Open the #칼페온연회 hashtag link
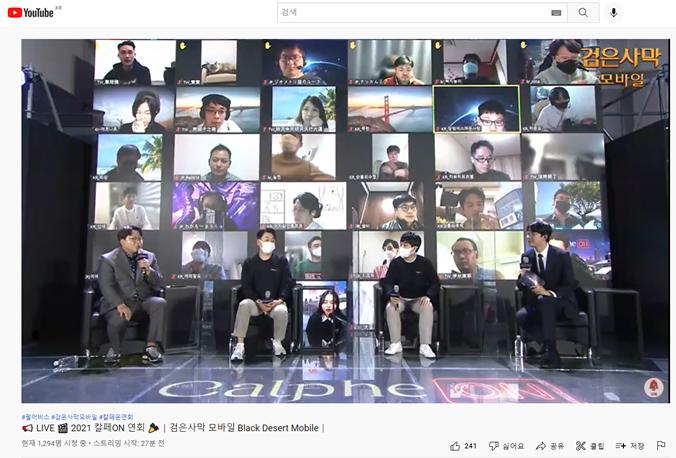 pyautogui.click(x=116, y=417)
